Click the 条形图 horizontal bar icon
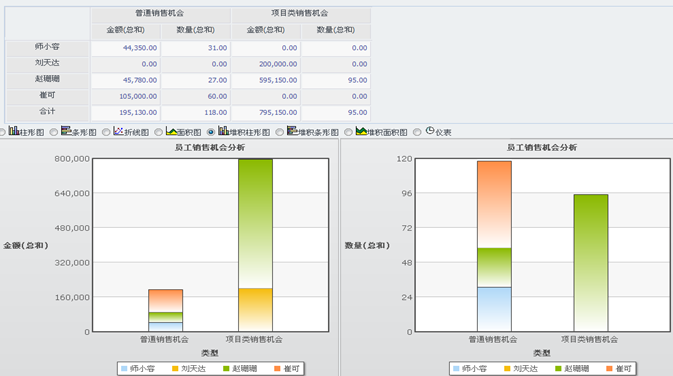Viewport: 673px width, 376px height. 66,130
